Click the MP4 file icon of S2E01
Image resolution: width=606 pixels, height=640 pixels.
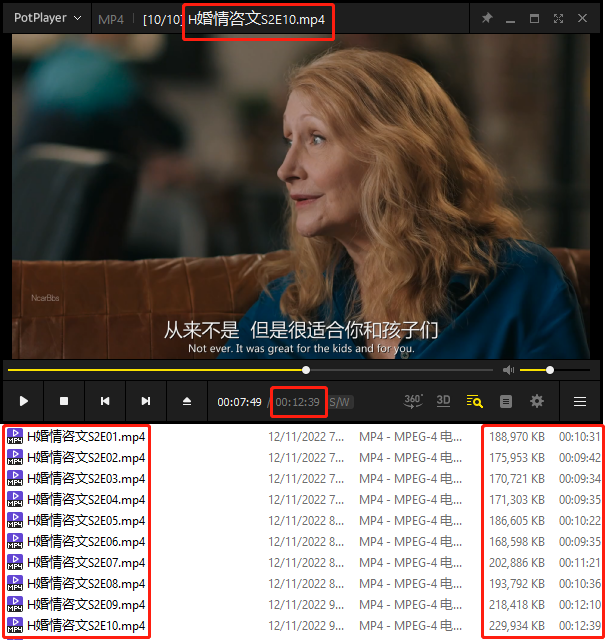tap(15, 436)
